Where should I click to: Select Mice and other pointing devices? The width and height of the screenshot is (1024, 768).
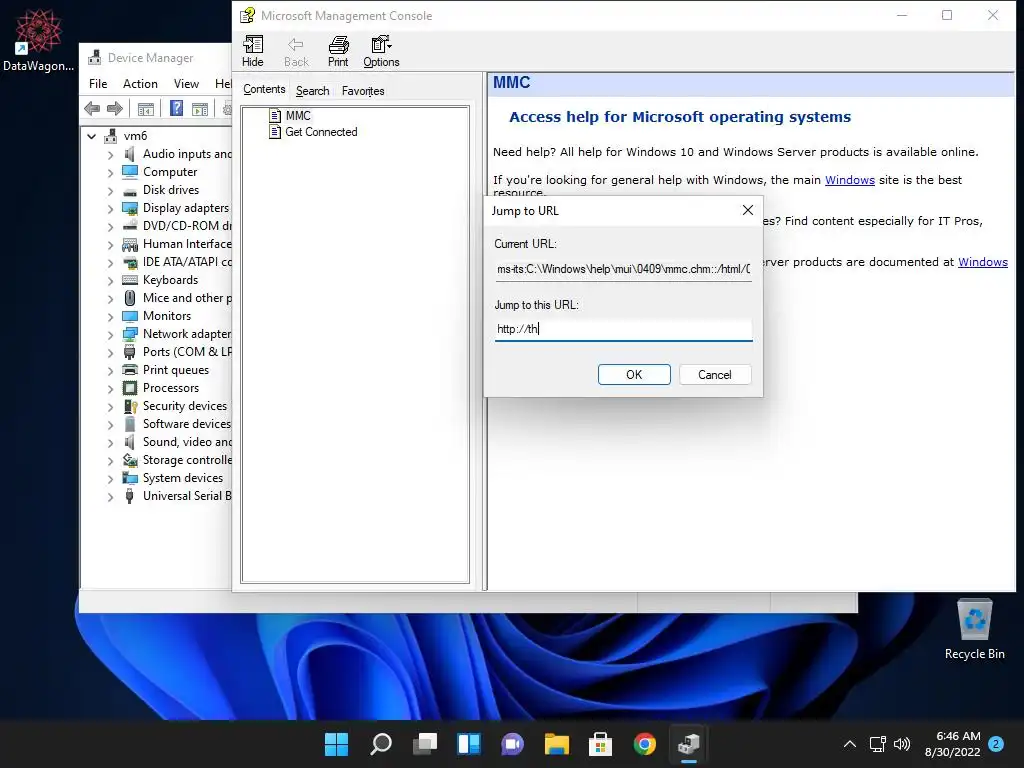[187, 298]
